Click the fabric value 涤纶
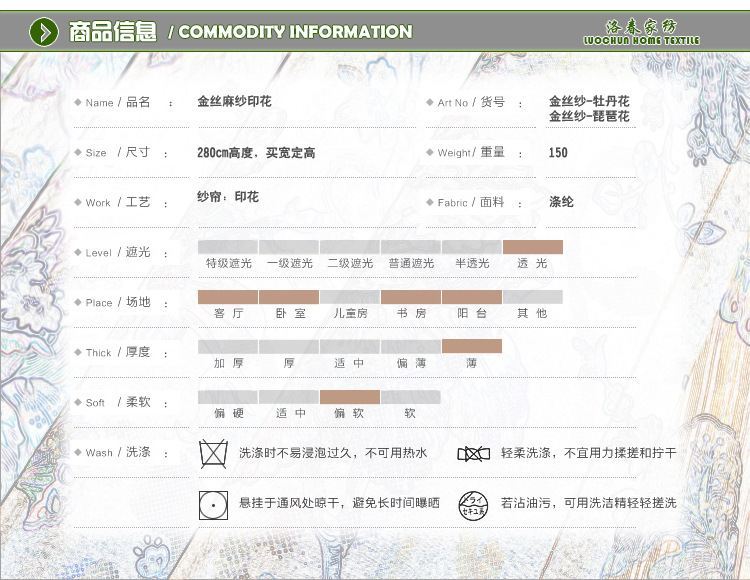 [x=561, y=202]
